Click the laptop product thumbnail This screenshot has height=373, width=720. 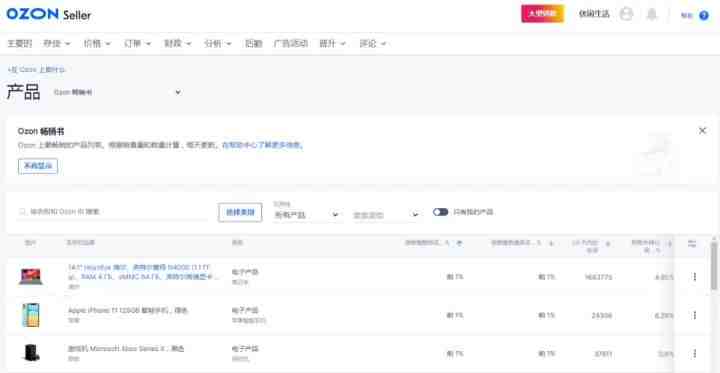[x=31, y=277]
